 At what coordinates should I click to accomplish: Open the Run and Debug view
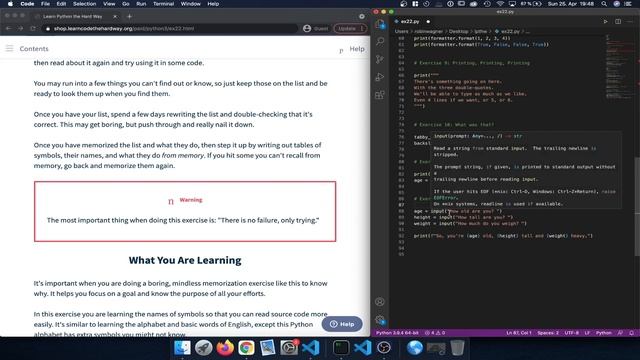380,77
